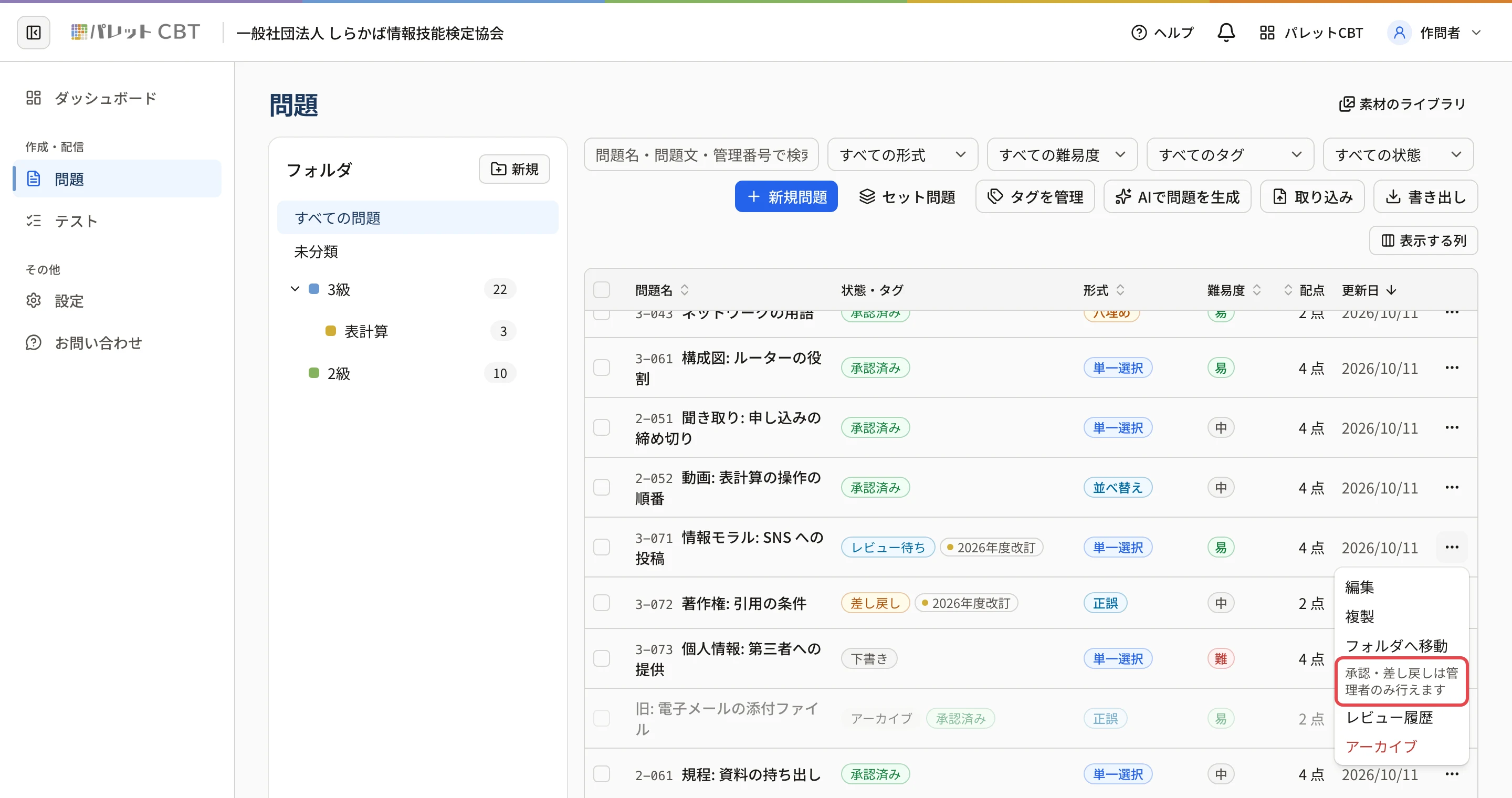
Task: Check the 2-052 動画 row checkbox
Action: coord(602,487)
